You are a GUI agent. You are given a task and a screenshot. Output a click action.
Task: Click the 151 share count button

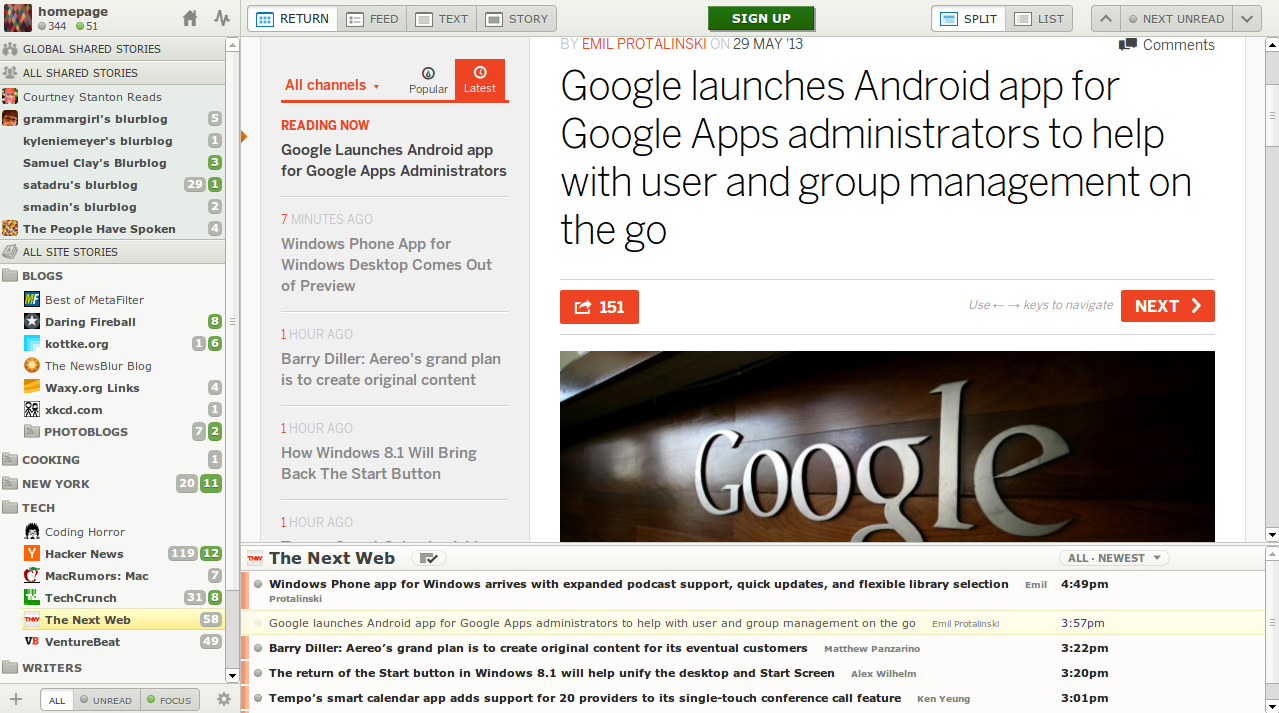(x=599, y=307)
